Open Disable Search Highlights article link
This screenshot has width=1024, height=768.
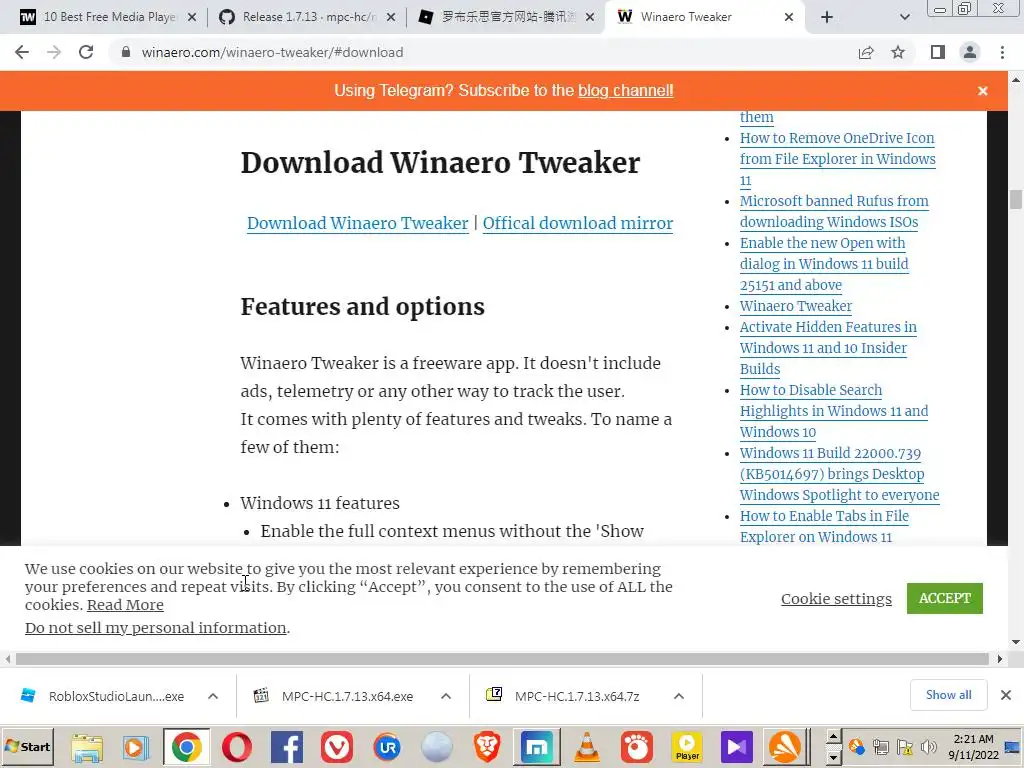tap(834, 411)
